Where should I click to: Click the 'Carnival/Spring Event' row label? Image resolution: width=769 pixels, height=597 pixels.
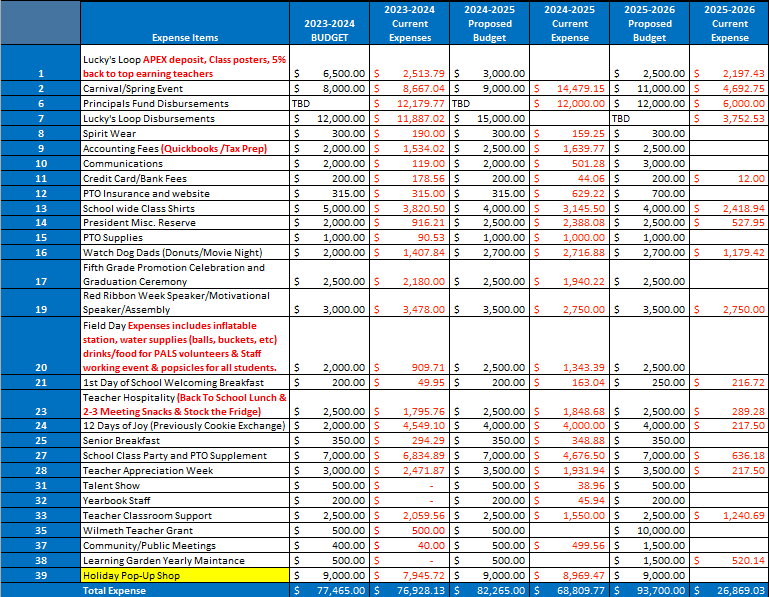pos(185,88)
